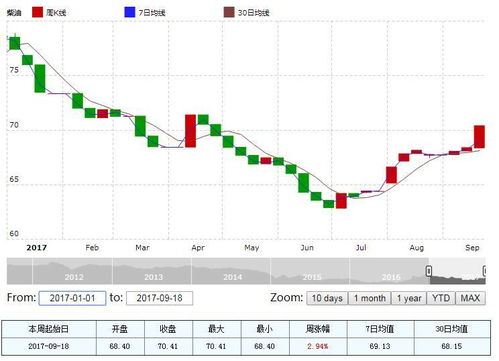This screenshot has width=499, height=361.
Task: Click the red weekly K-line legend swatch
Action: [37, 12]
